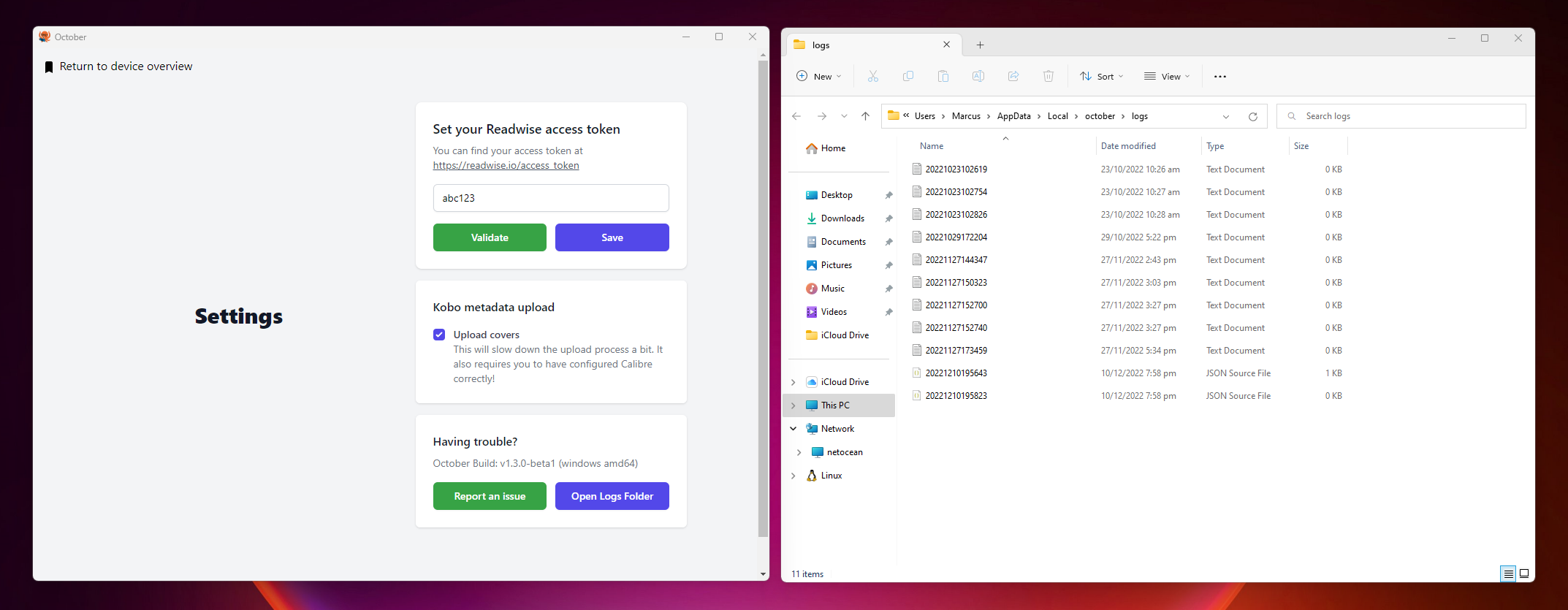Screen dimensions: 1568x610
Task: Click the Share icon in Explorer toolbar
Action: coord(1013,76)
